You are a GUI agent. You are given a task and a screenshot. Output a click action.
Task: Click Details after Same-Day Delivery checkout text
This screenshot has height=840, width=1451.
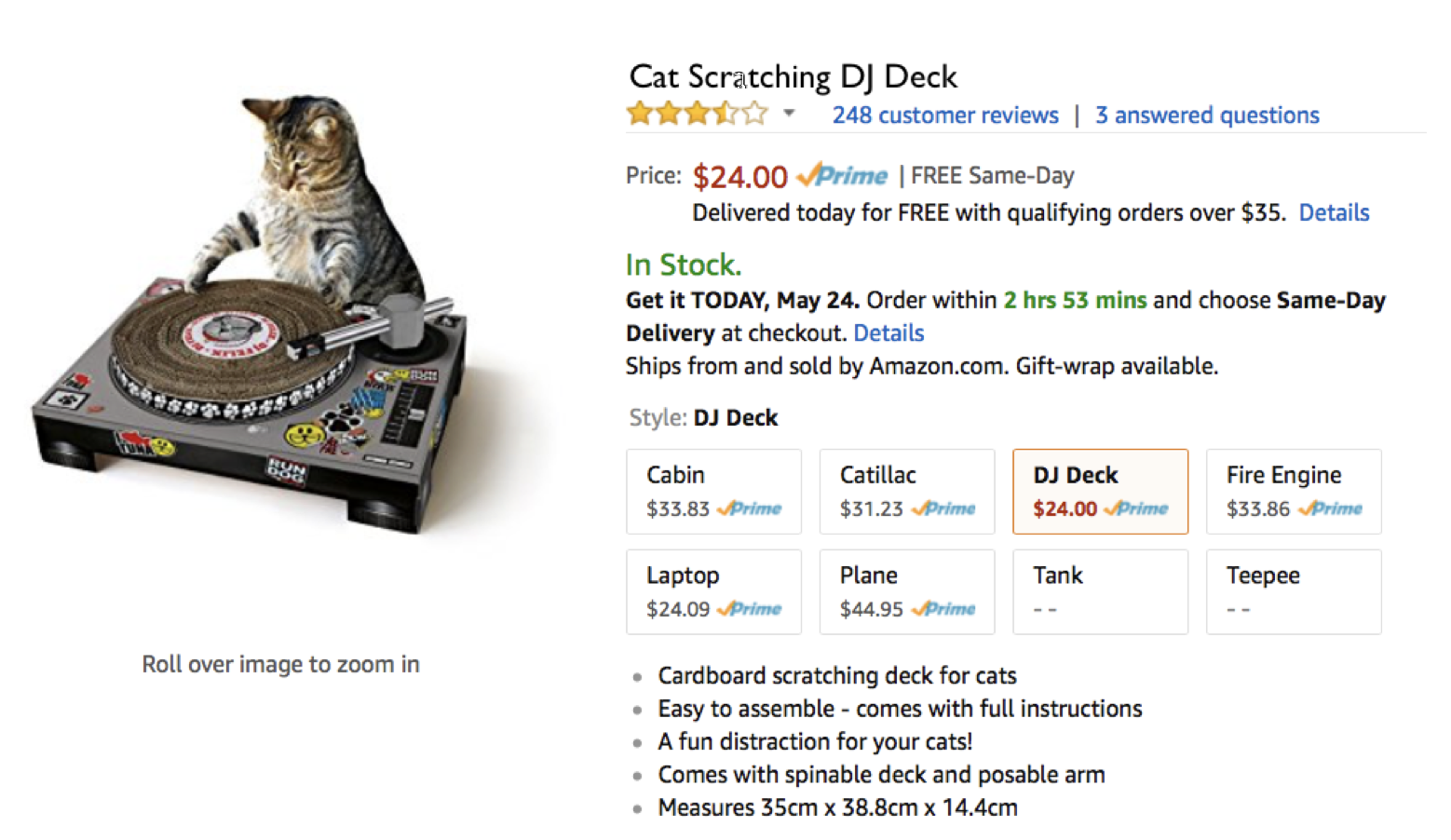888,332
